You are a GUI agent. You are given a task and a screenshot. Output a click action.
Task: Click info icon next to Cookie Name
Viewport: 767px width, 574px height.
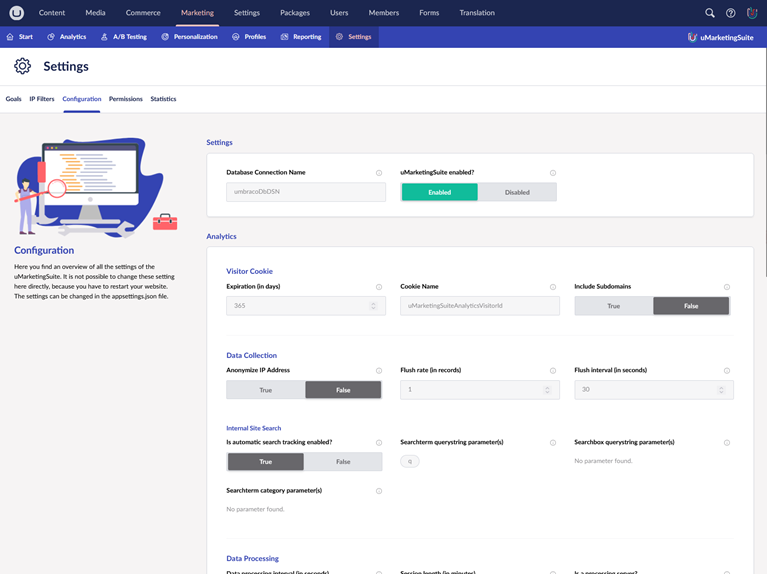[553, 287]
